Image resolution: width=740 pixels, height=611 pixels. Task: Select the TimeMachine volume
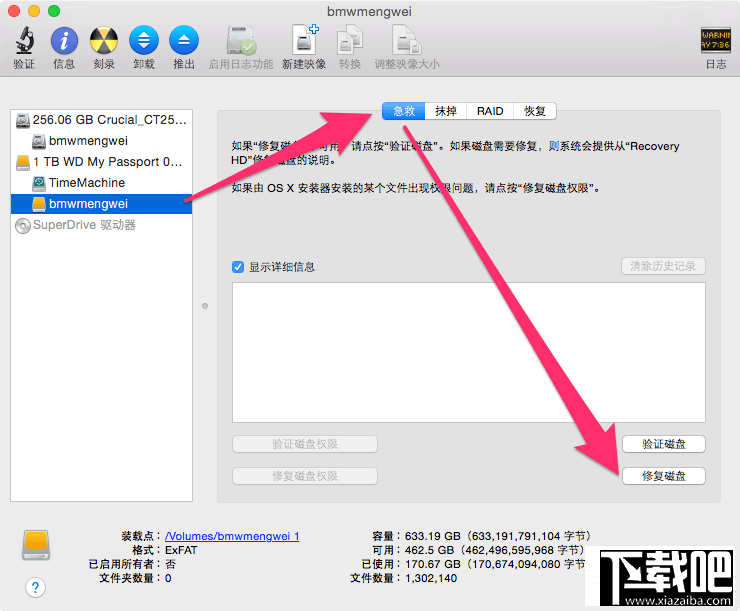pos(101,183)
